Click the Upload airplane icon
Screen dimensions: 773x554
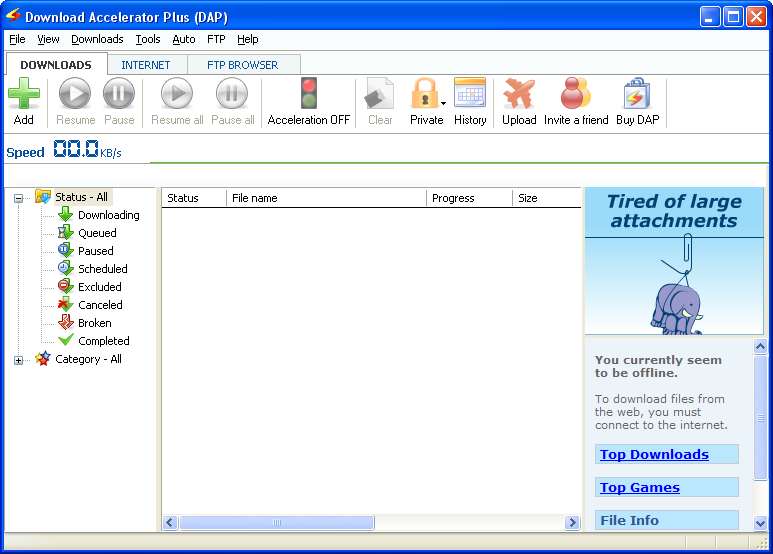(519, 93)
